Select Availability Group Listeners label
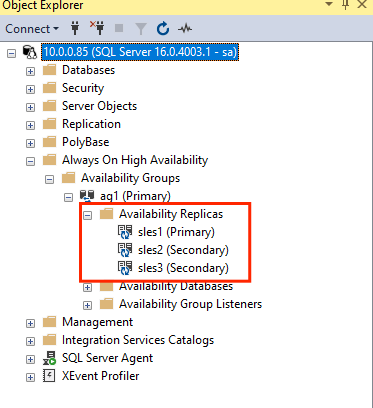The height and width of the screenshot is (408, 373). [x=191, y=304]
